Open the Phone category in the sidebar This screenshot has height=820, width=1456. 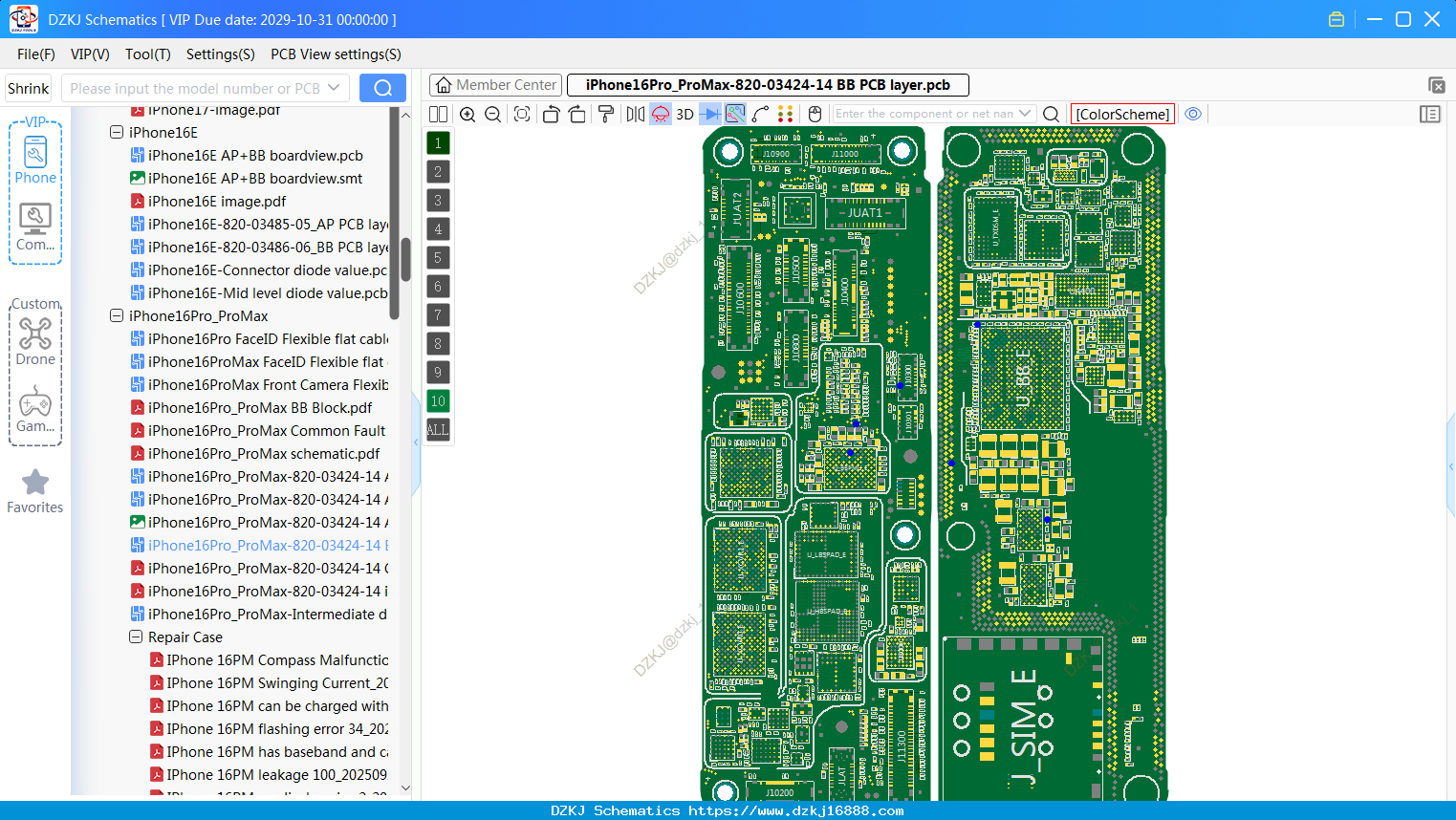(35, 161)
